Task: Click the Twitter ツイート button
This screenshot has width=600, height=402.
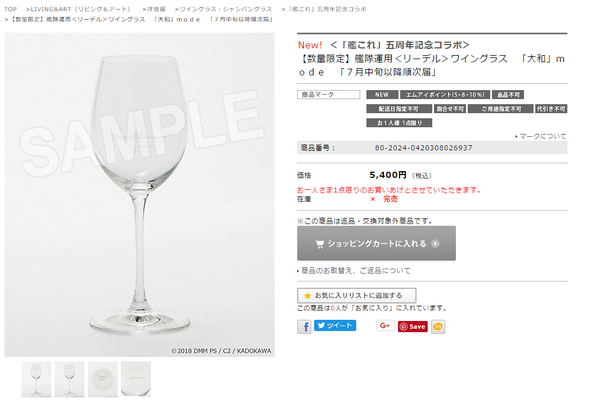Action: tap(335, 326)
